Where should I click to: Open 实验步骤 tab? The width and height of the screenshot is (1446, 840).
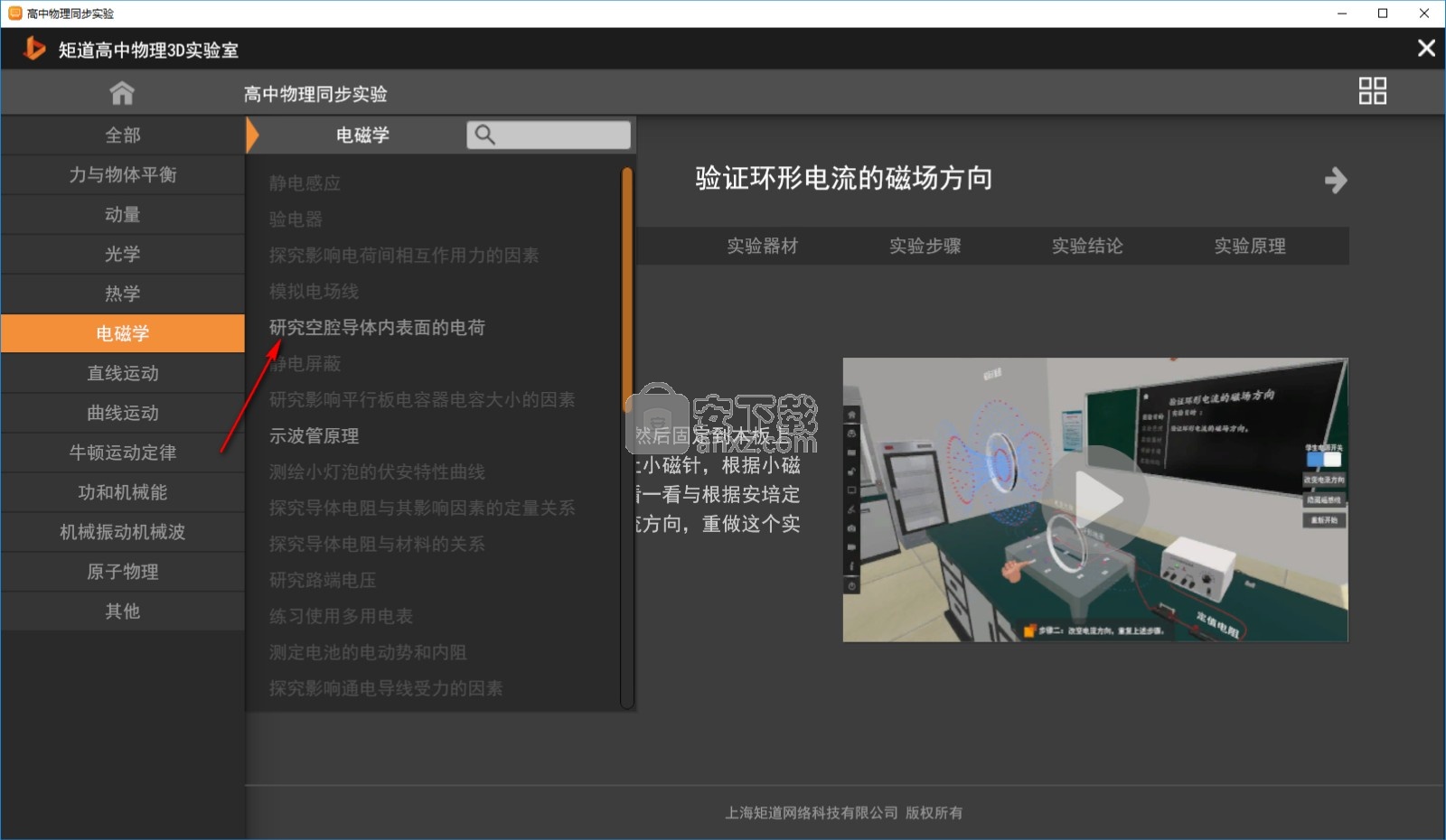(925, 246)
